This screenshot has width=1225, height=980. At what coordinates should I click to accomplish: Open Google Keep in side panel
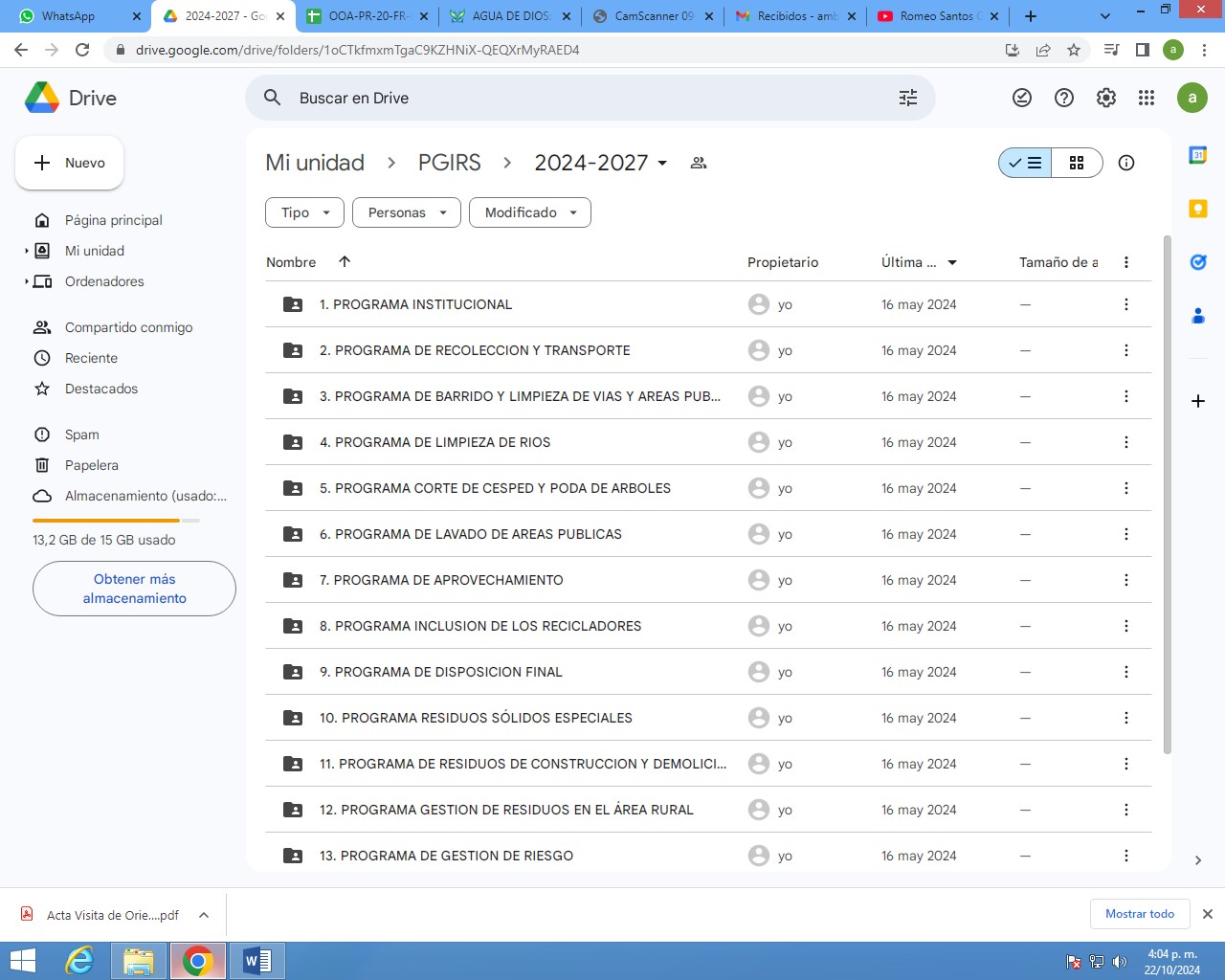tap(1197, 209)
